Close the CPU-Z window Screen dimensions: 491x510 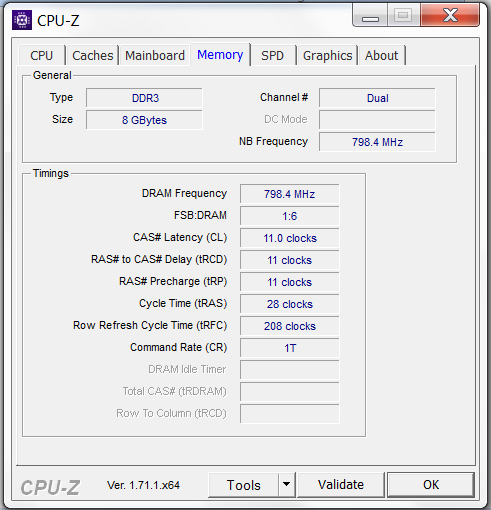(x=450, y=15)
